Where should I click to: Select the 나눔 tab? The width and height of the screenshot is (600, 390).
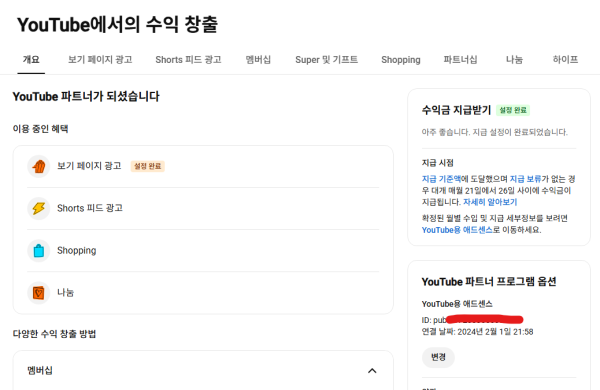[x=514, y=60]
